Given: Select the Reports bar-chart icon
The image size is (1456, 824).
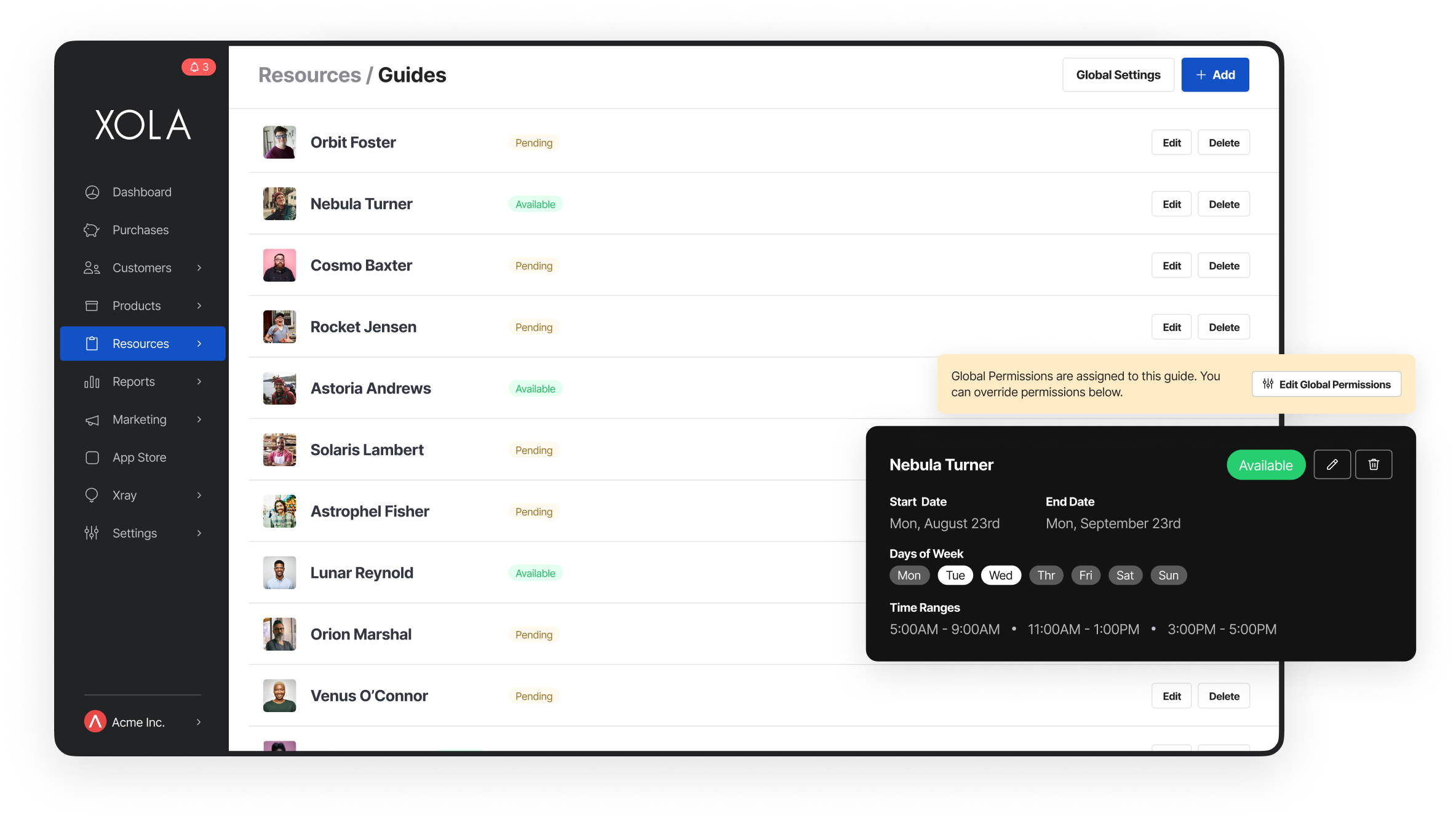Looking at the screenshot, I should (x=92, y=381).
